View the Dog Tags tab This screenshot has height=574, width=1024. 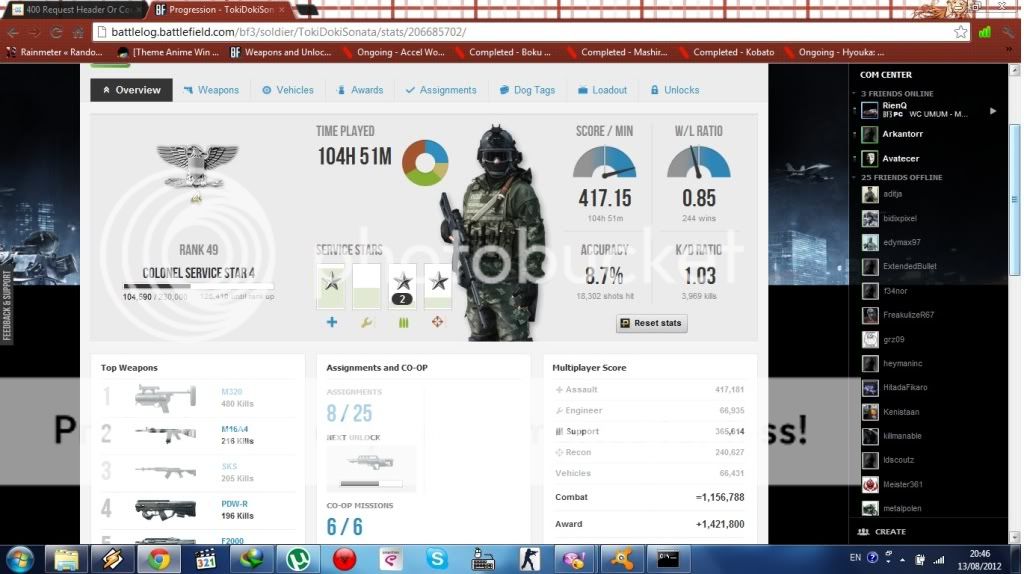[x=527, y=90]
